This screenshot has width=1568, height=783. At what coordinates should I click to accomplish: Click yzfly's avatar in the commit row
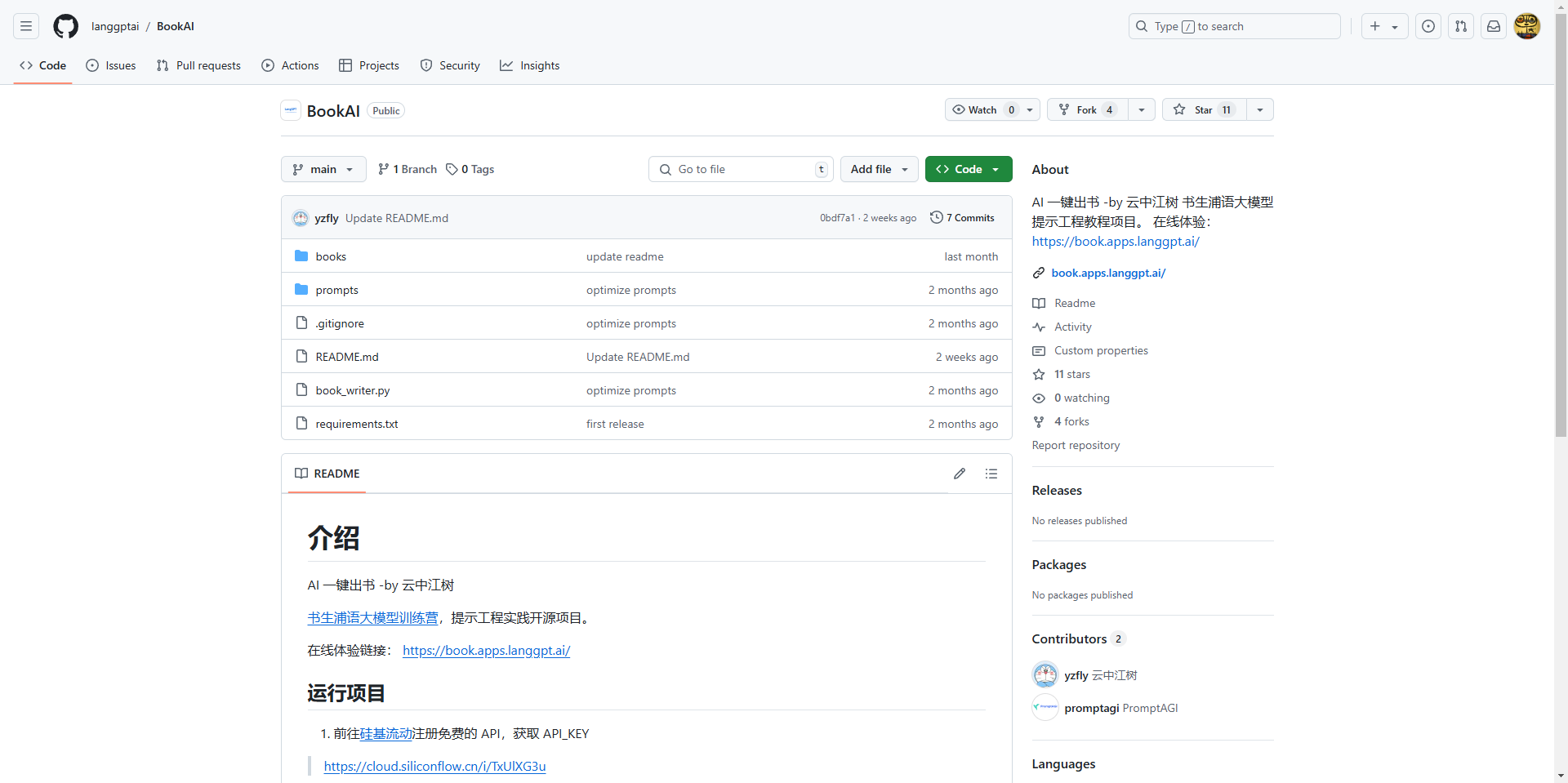click(x=301, y=218)
